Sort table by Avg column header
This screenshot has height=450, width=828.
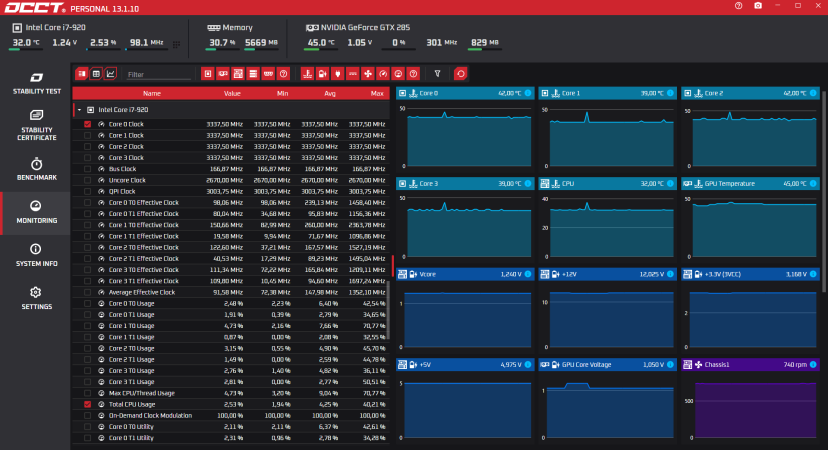click(x=330, y=93)
